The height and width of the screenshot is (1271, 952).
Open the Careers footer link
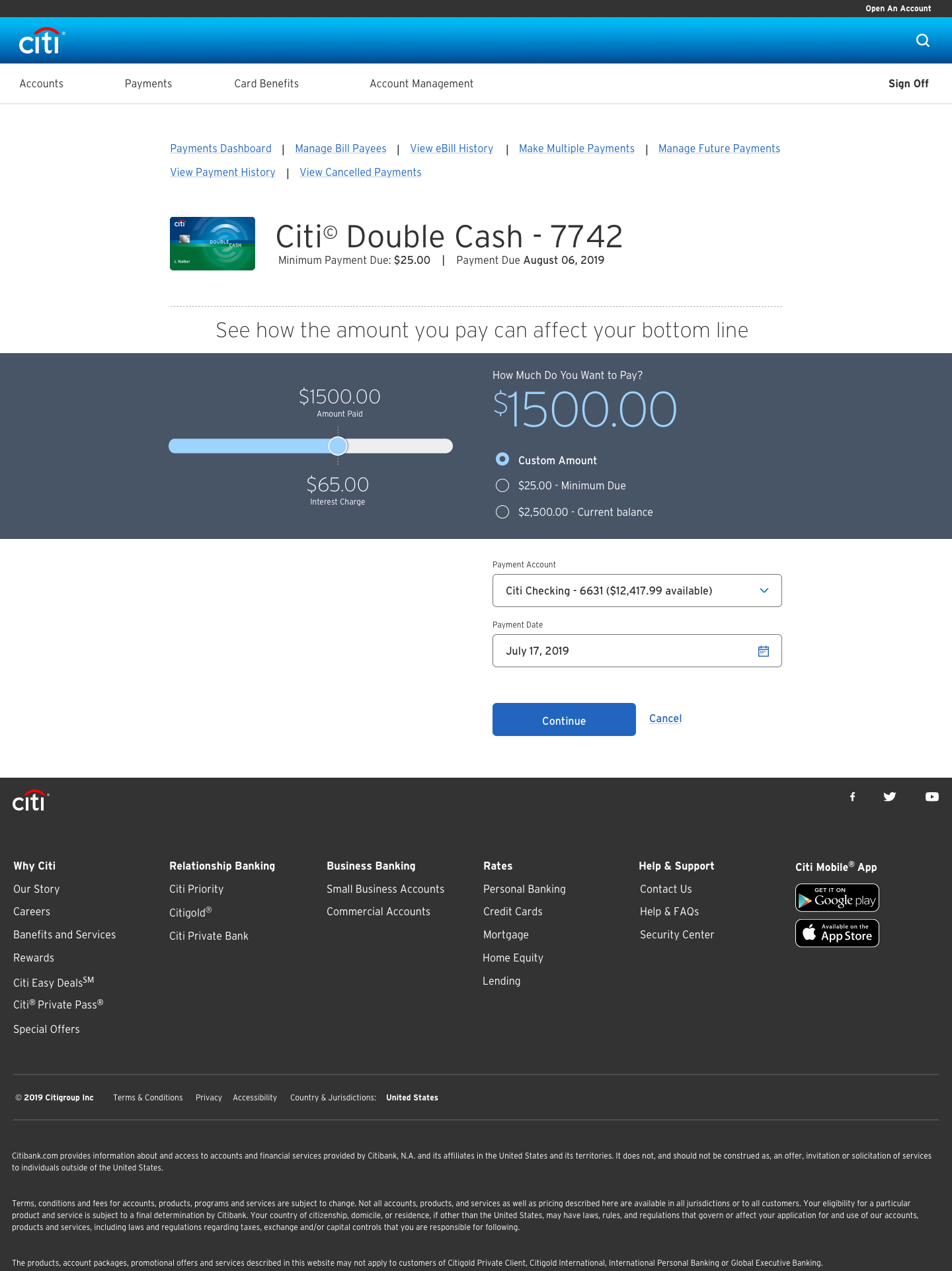[x=32, y=912]
